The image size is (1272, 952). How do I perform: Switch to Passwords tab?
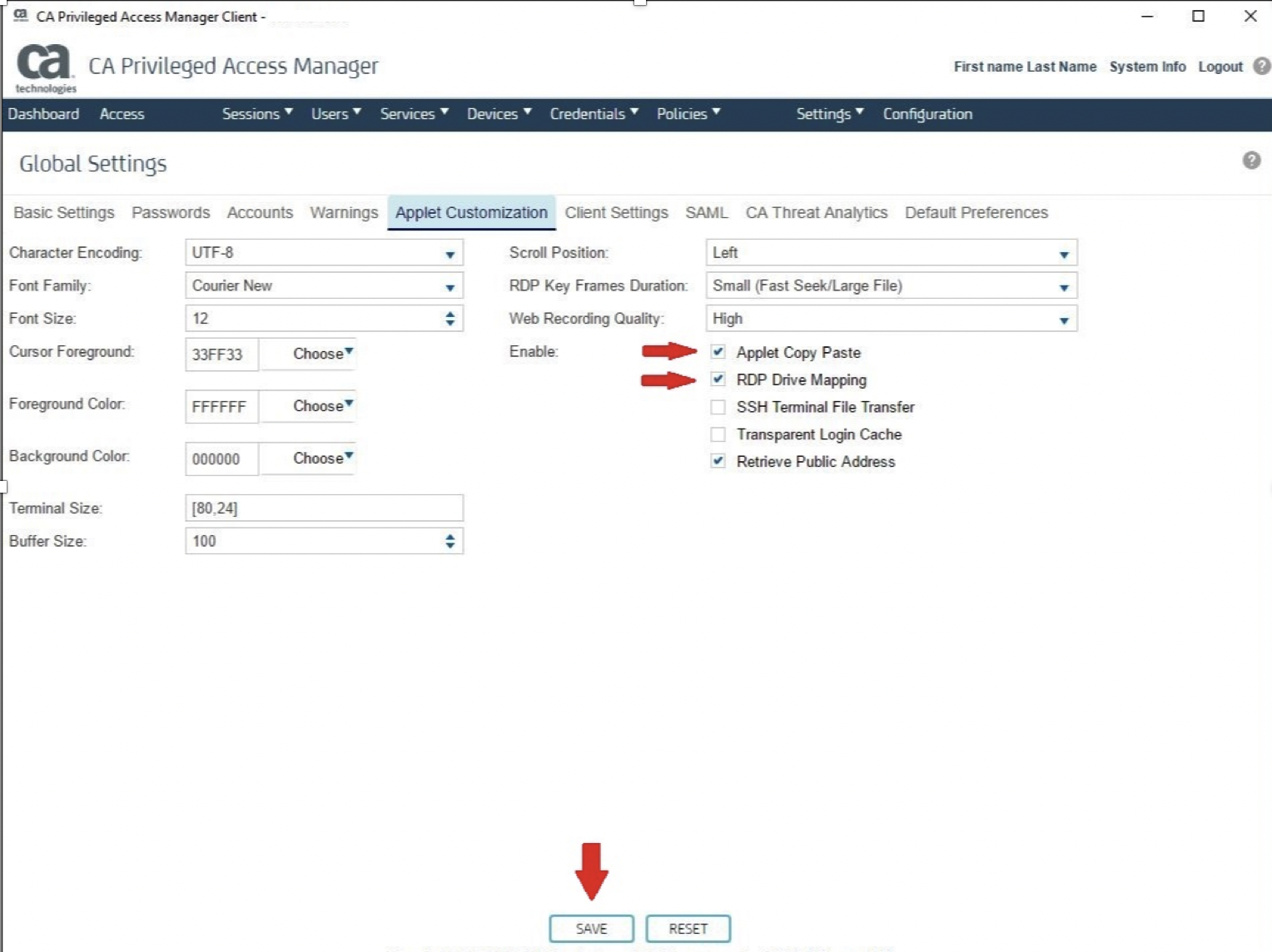coord(171,213)
